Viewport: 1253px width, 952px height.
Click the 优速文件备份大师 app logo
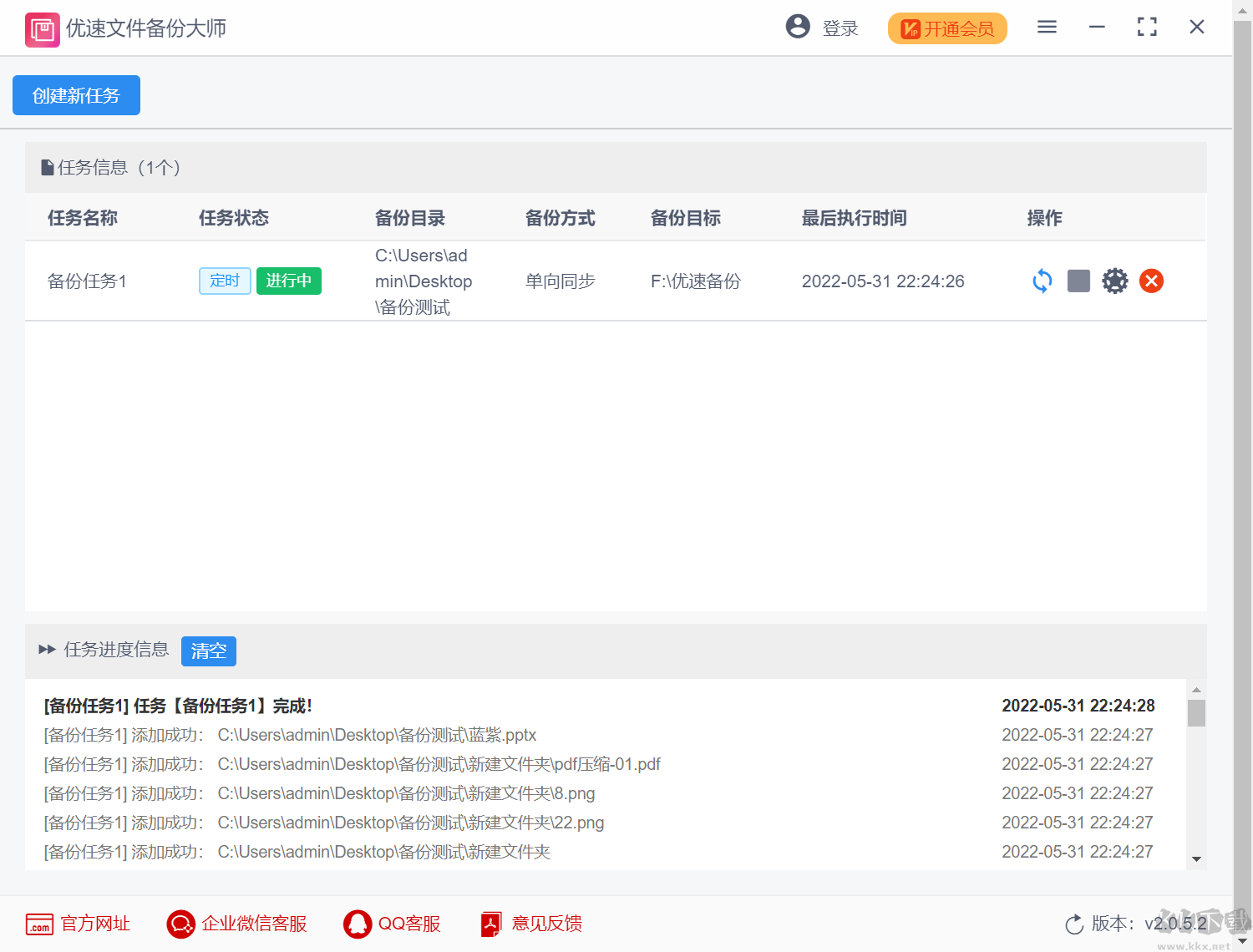[x=42, y=28]
